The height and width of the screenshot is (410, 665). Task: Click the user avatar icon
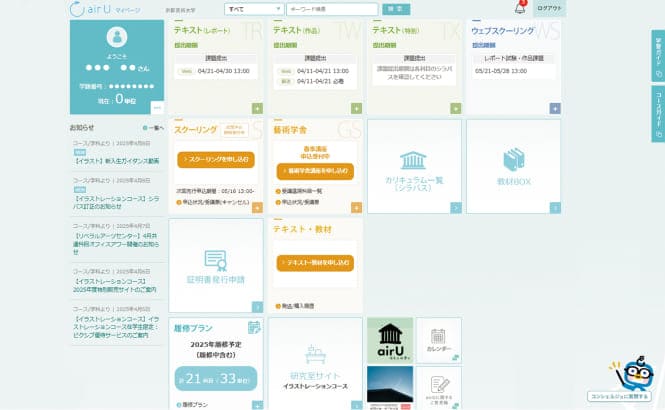(117, 37)
